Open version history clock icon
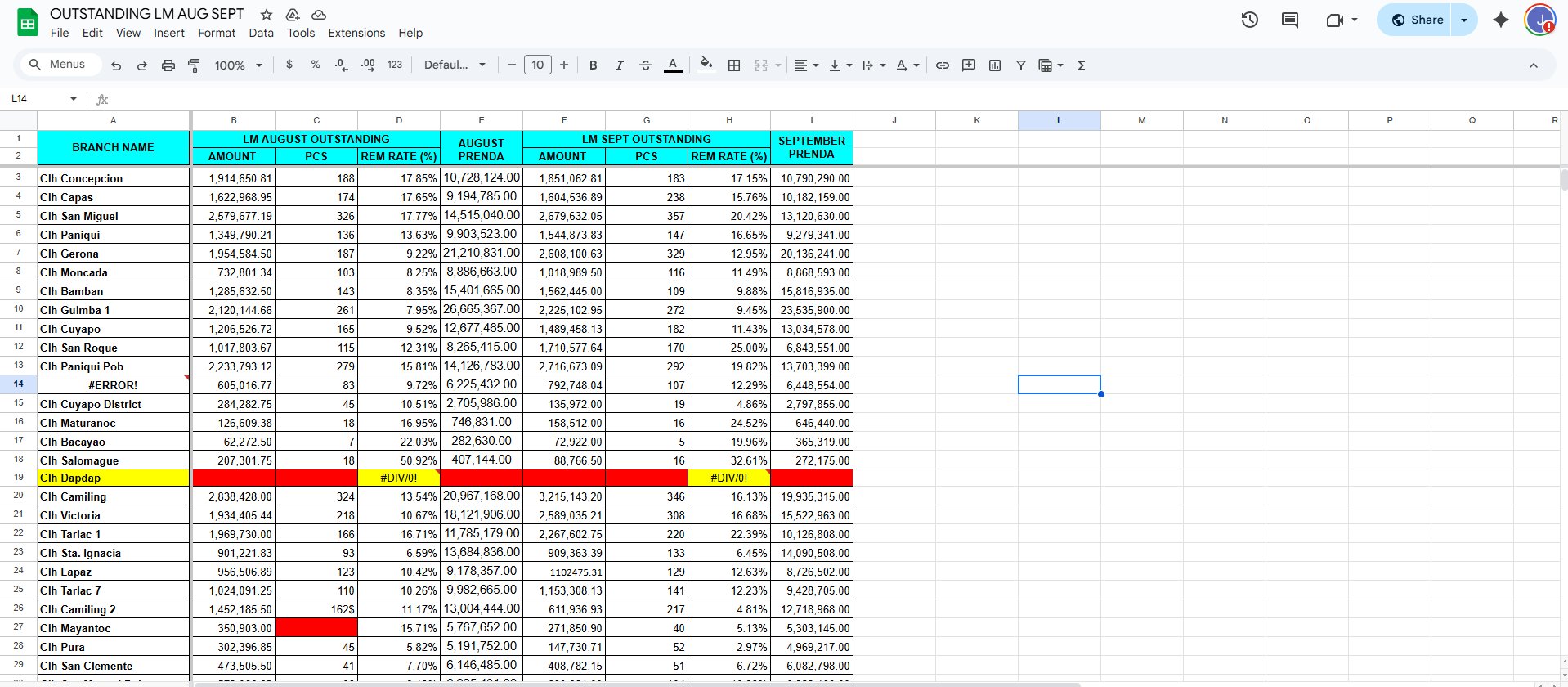 tap(1249, 20)
